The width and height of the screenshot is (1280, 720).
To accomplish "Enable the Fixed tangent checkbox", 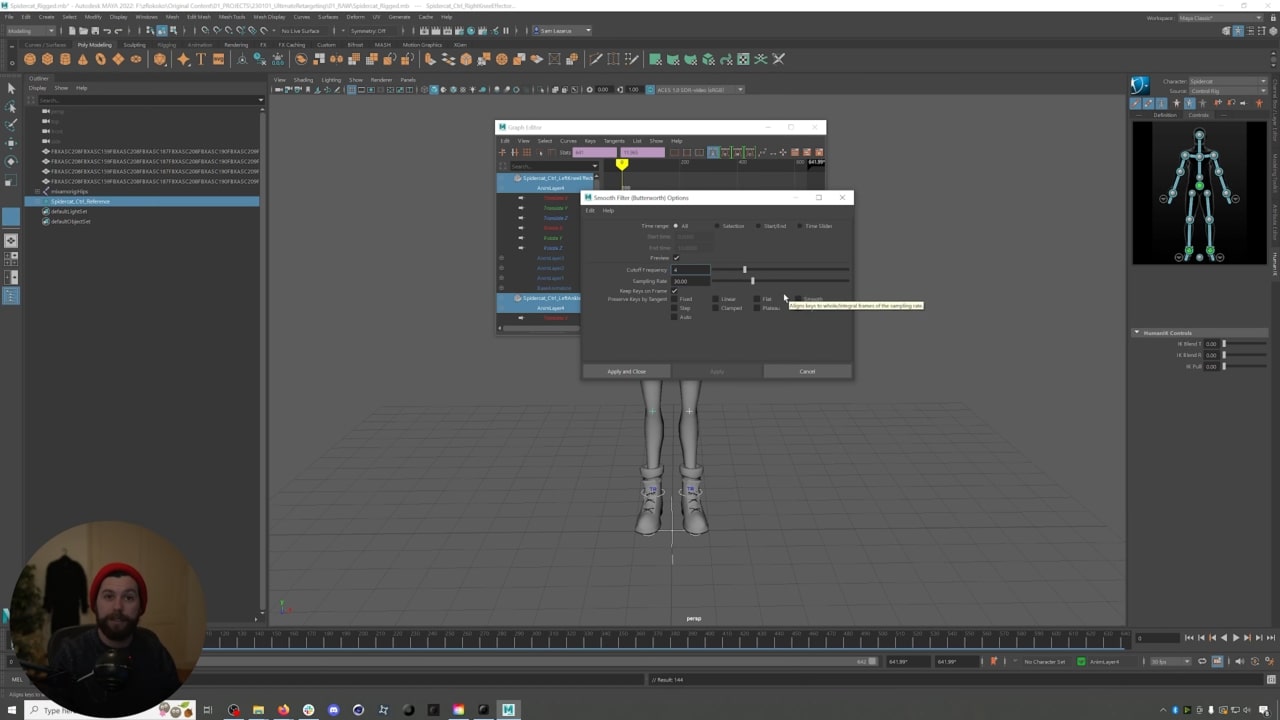I will click(675, 299).
